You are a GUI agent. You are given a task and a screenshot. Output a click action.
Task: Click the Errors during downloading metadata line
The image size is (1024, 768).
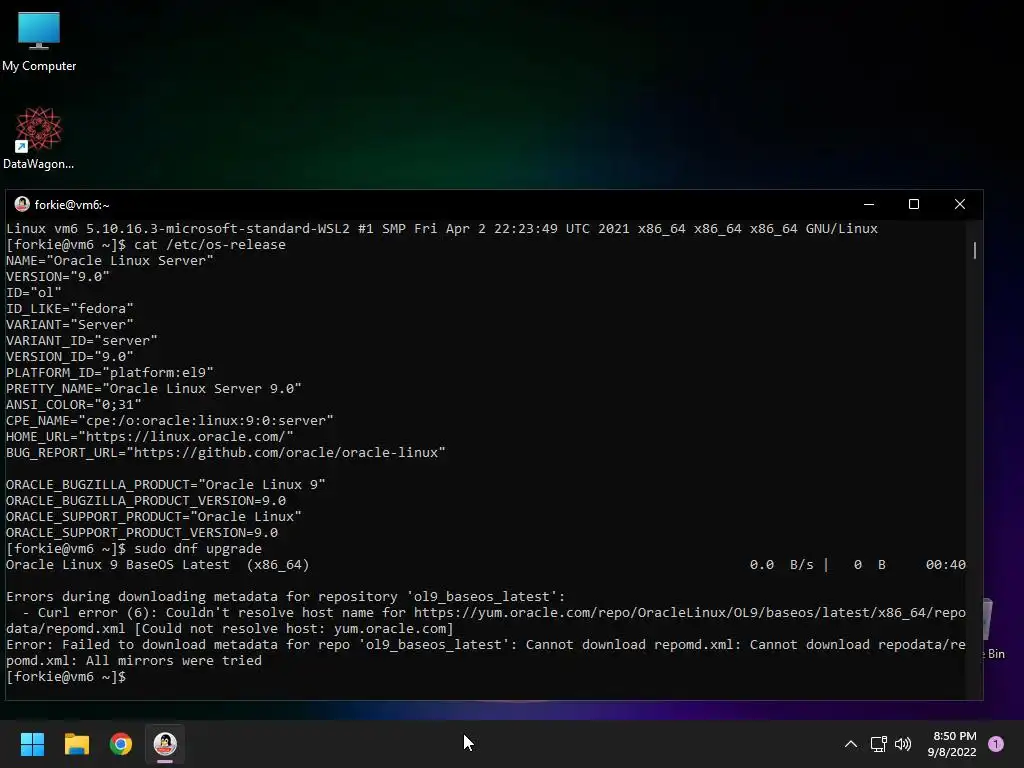point(285,597)
